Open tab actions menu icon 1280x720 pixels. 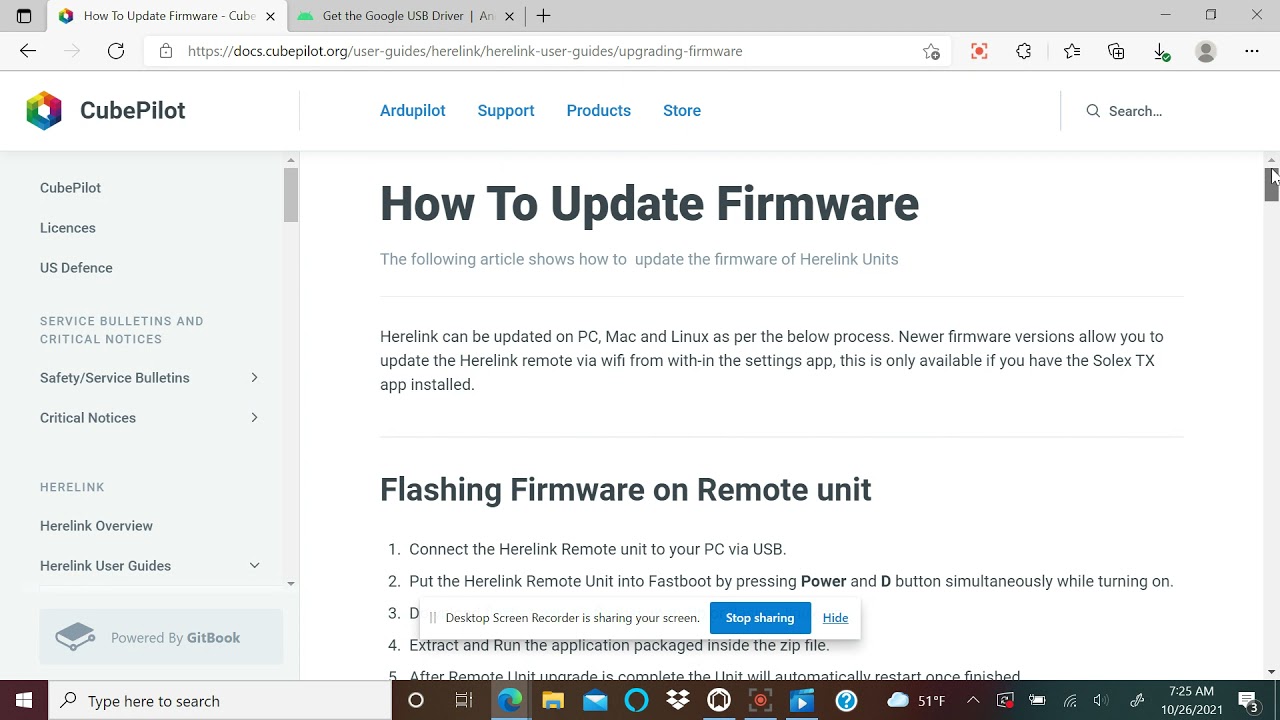tap(24, 16)
